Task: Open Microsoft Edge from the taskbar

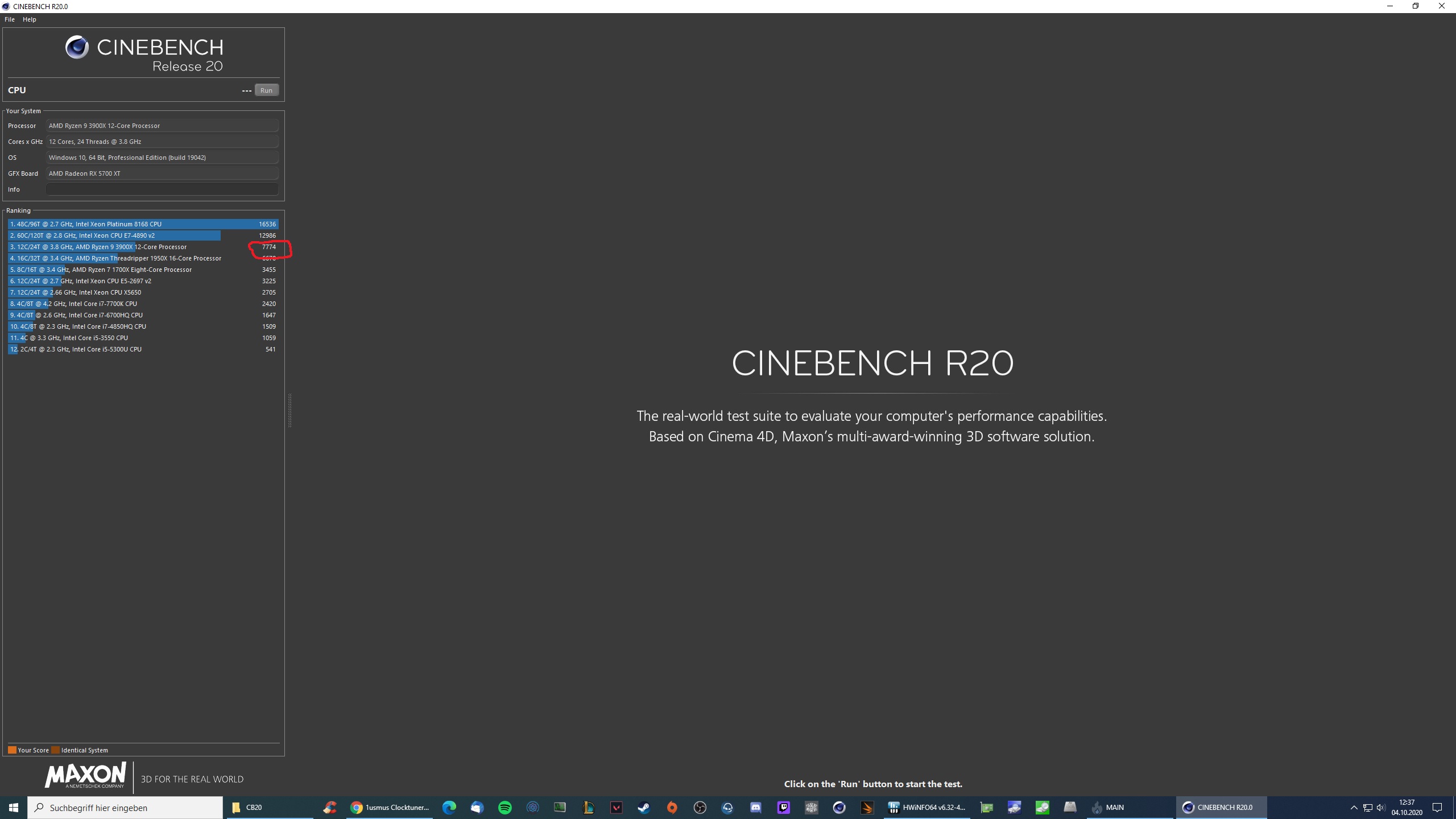Action: pyautogui.click(x=449, y=808)
